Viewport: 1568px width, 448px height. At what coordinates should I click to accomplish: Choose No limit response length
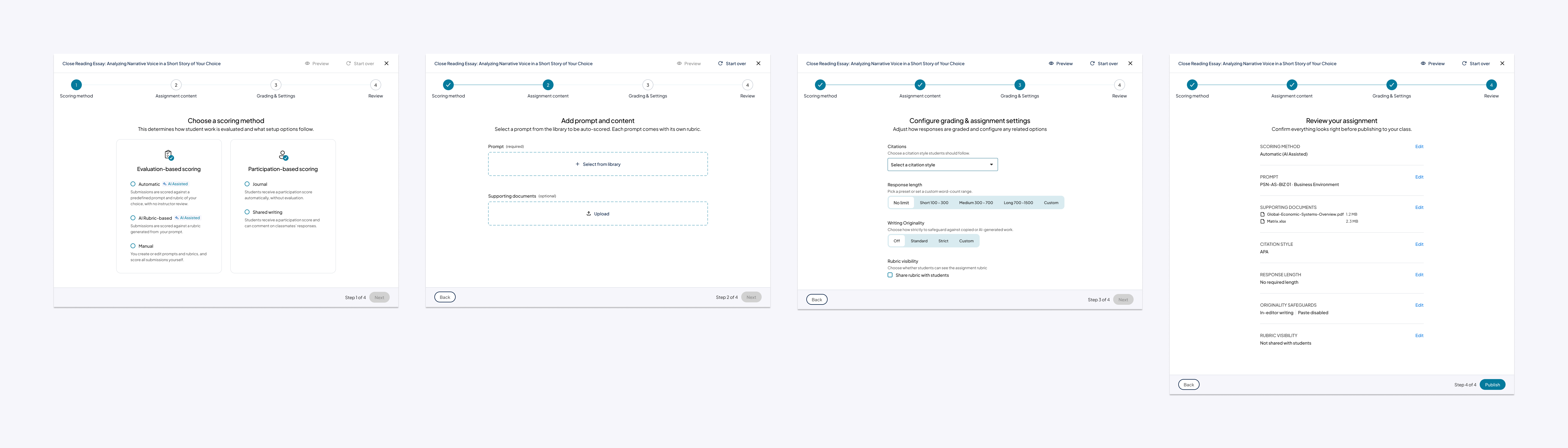[x=901, y=203]
